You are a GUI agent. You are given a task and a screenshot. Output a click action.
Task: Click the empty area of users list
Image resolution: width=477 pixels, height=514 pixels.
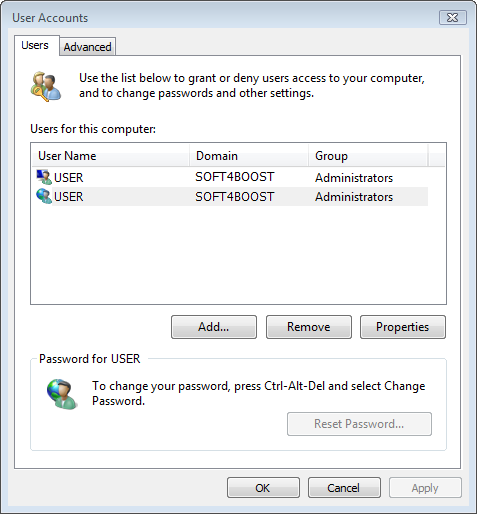(238, 255)
